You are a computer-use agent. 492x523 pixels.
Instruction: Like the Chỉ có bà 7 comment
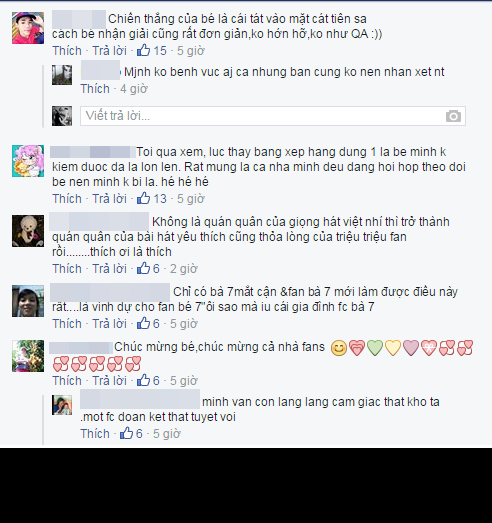pos(67,324)
